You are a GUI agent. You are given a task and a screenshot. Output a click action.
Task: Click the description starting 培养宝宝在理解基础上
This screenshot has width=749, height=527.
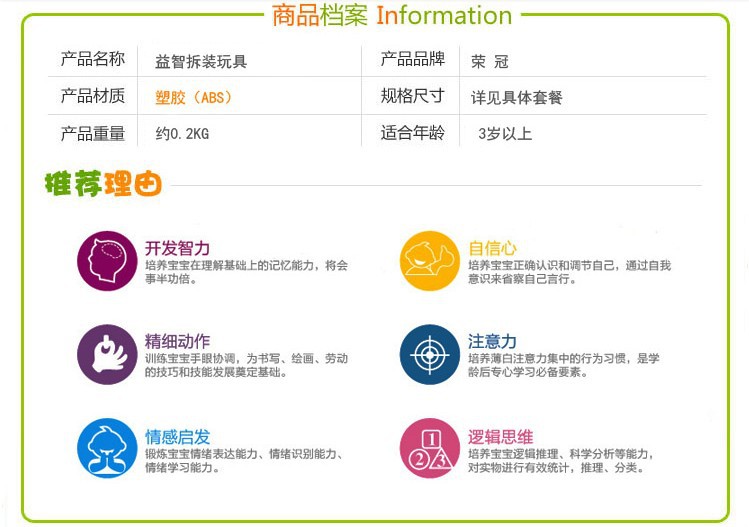246,272
